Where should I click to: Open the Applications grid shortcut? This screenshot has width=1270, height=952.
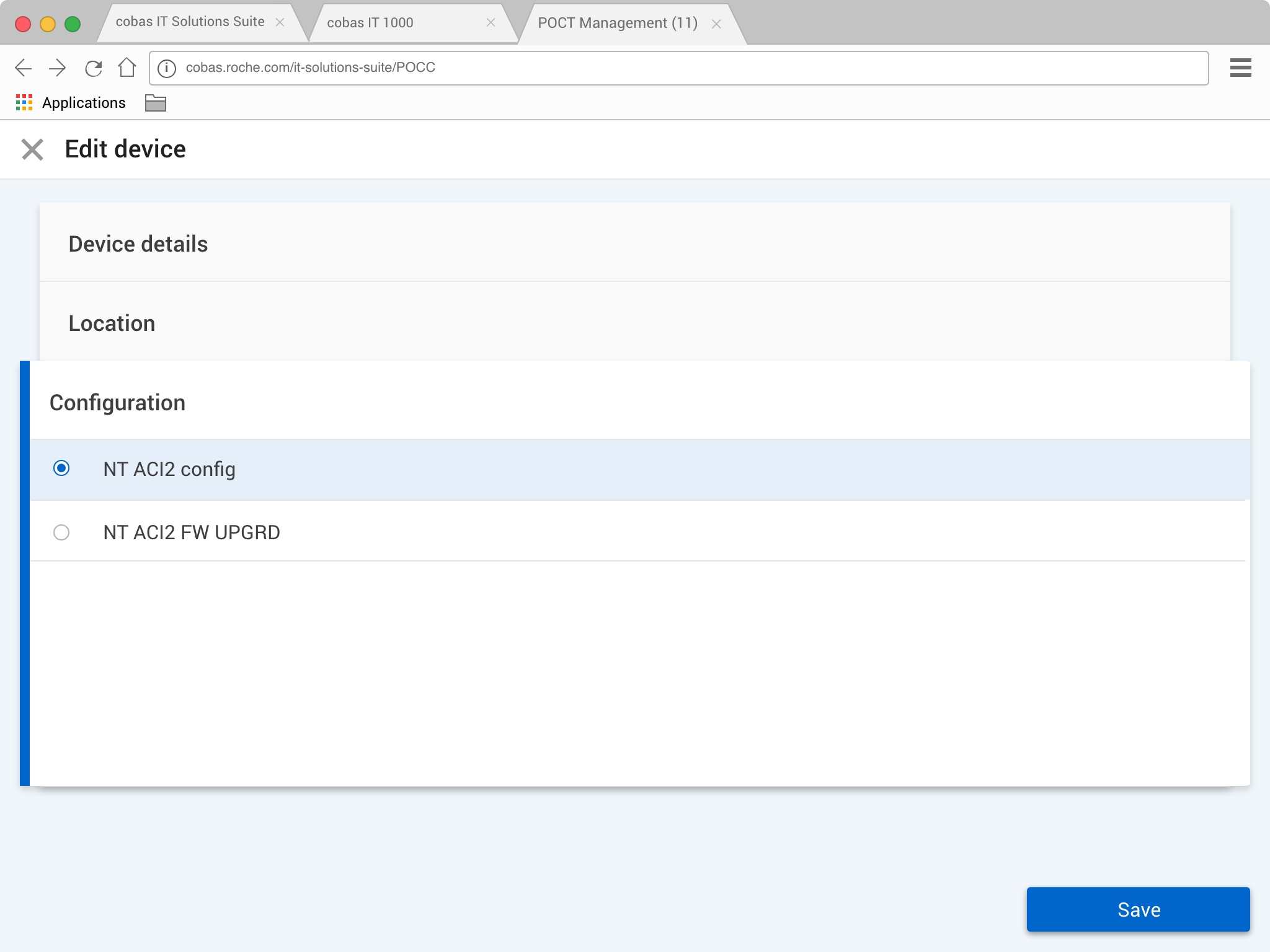[24, 103]
